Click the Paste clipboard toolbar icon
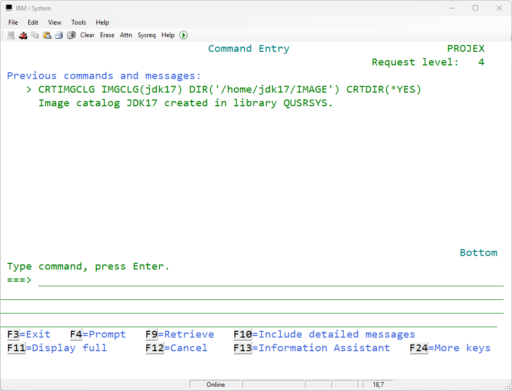 tap(47, 35)
